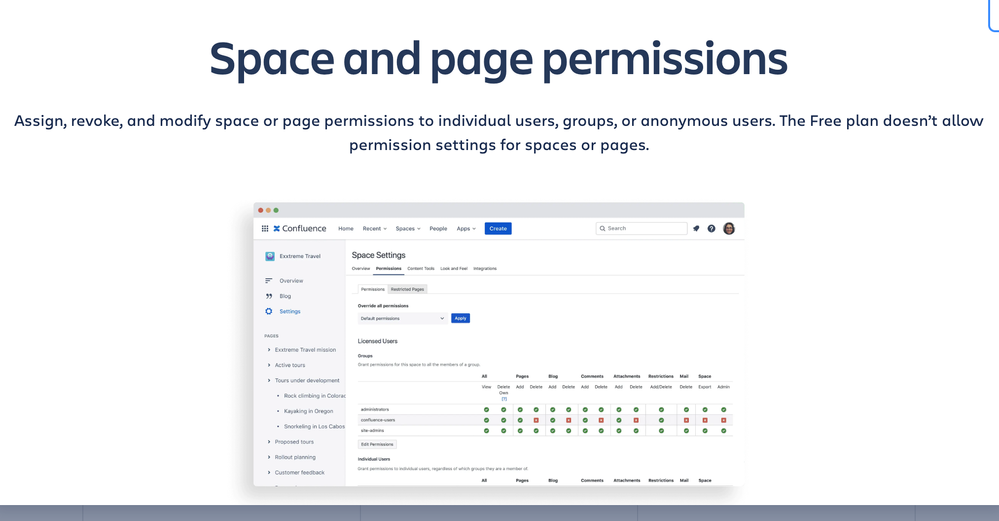
Task: Expand the Exxtreme Travel mission page
Action: click(x=269, y=350)
